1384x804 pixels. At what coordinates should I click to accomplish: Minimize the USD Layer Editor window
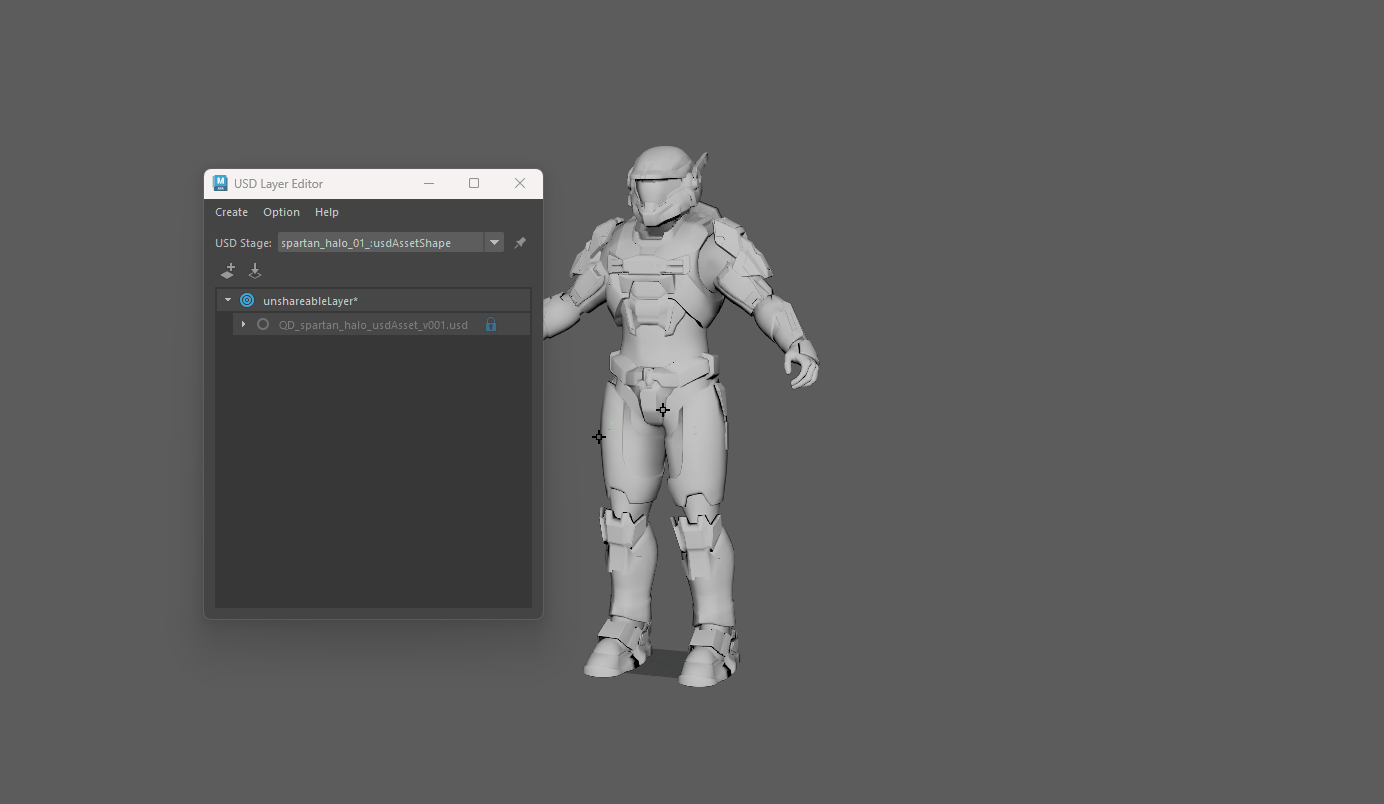coord(429,183)
